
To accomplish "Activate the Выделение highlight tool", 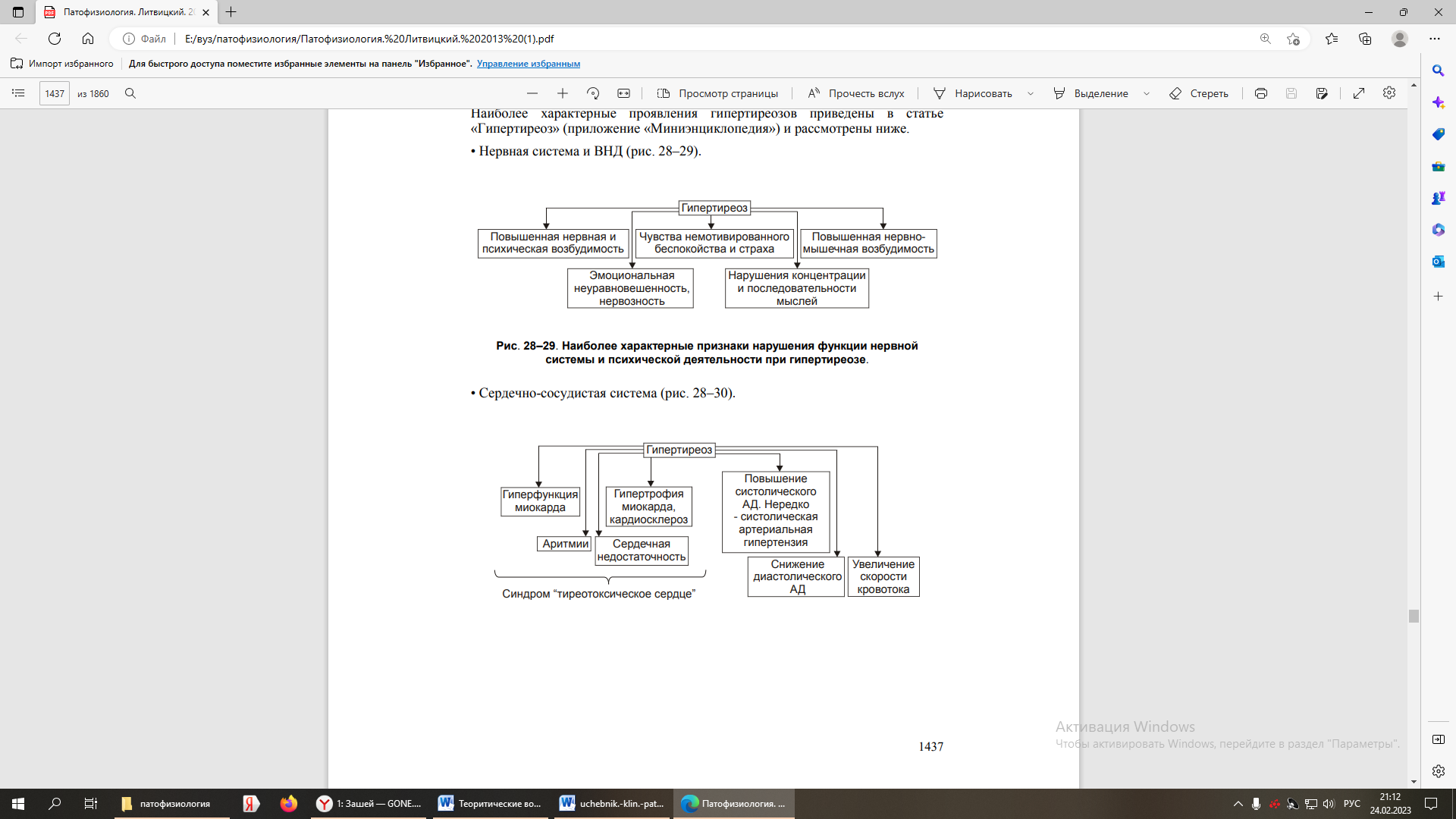I will [1090, 93].
